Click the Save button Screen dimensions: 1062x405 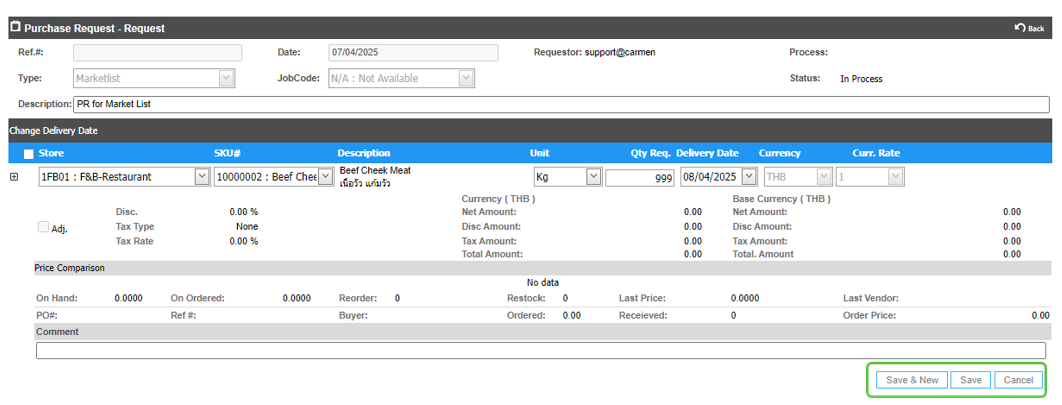pyautogui.click(x=970, y=380)
